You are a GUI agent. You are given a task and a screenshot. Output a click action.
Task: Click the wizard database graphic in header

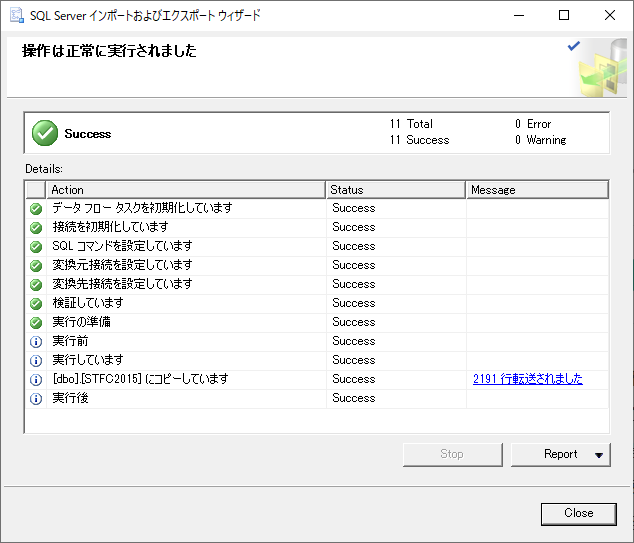pyautogui.click(x=597, y=68)
